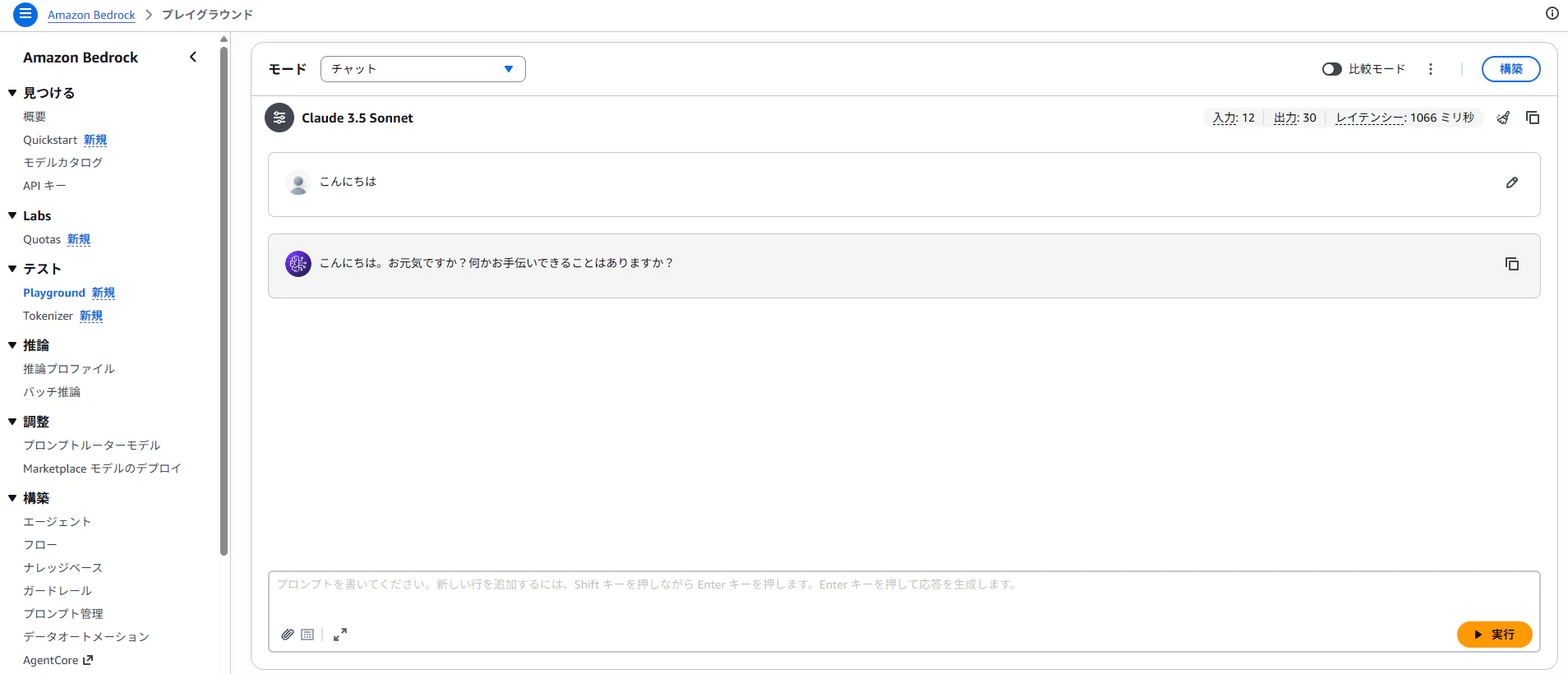The width and height of the screenshot is (1568, 674).
Task: Click the Claude assistant avatar icon
Action: [x=298, y=264]
